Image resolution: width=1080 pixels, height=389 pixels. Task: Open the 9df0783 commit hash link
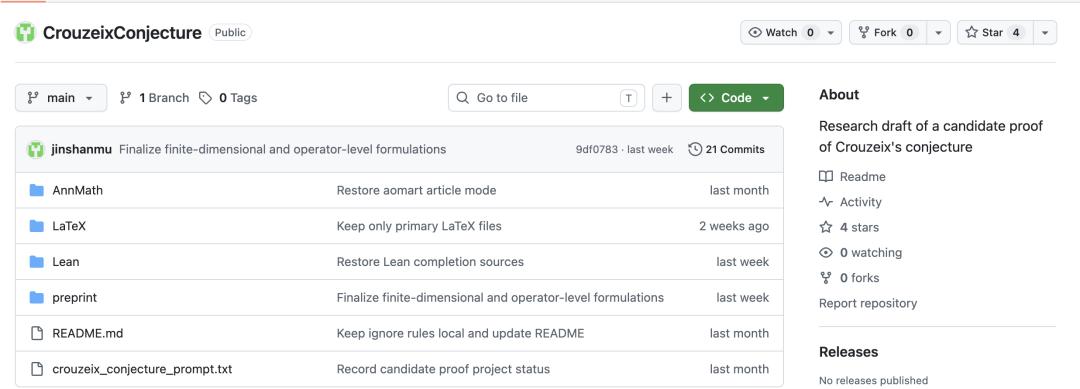click(596, 149)
